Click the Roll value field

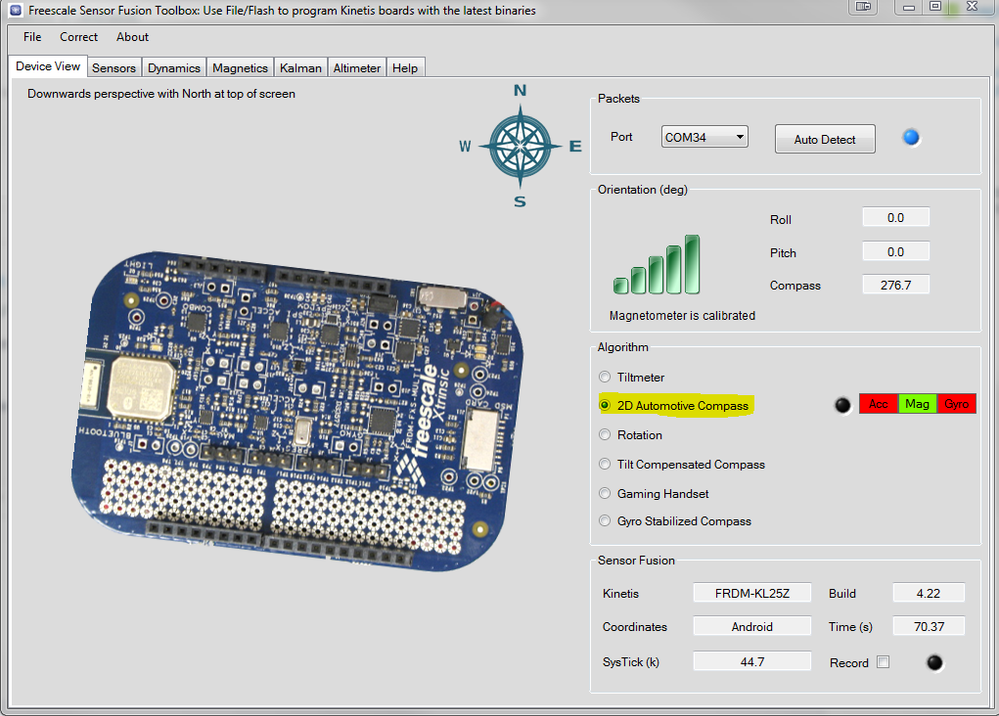(895, 217)
